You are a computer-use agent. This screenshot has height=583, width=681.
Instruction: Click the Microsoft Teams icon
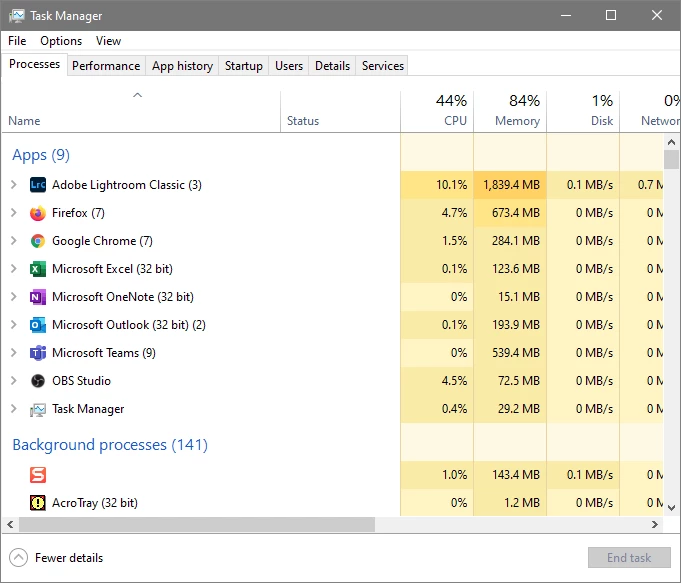coord(38,353)
